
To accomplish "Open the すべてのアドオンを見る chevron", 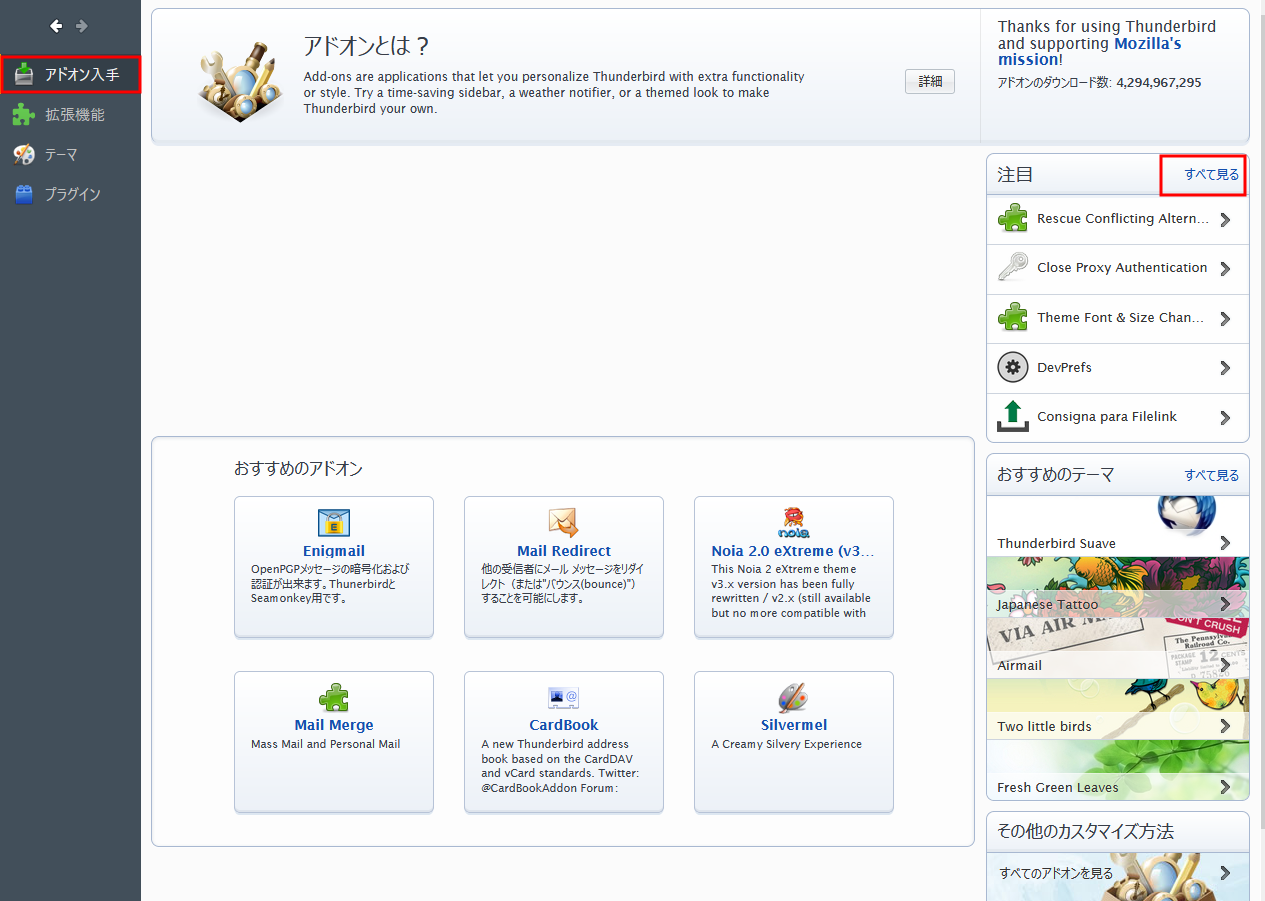I will pos(1225,873).
